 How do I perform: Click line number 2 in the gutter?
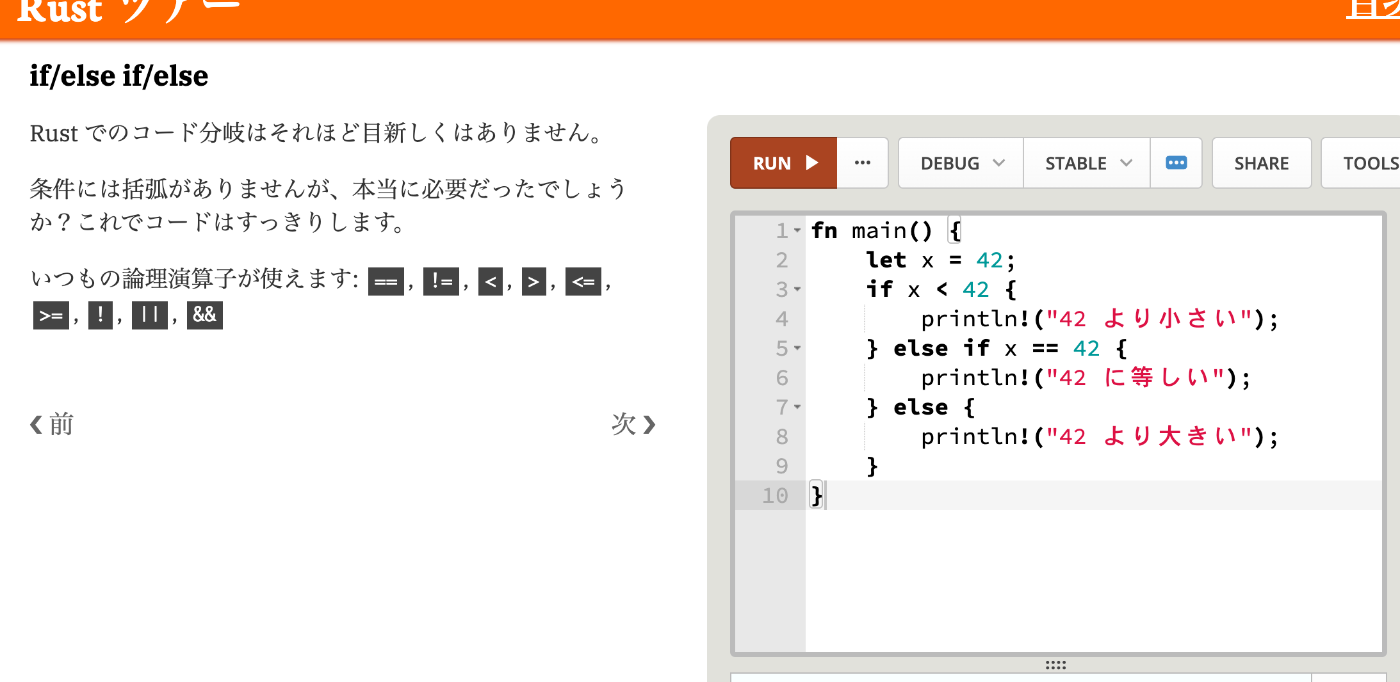(782, 260)
